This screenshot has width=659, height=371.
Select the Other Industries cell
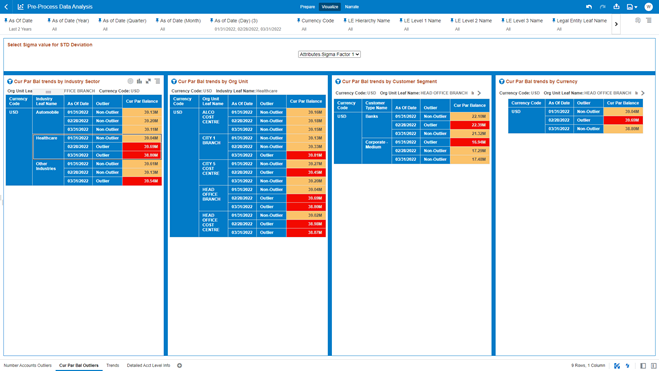coord(48,172)
